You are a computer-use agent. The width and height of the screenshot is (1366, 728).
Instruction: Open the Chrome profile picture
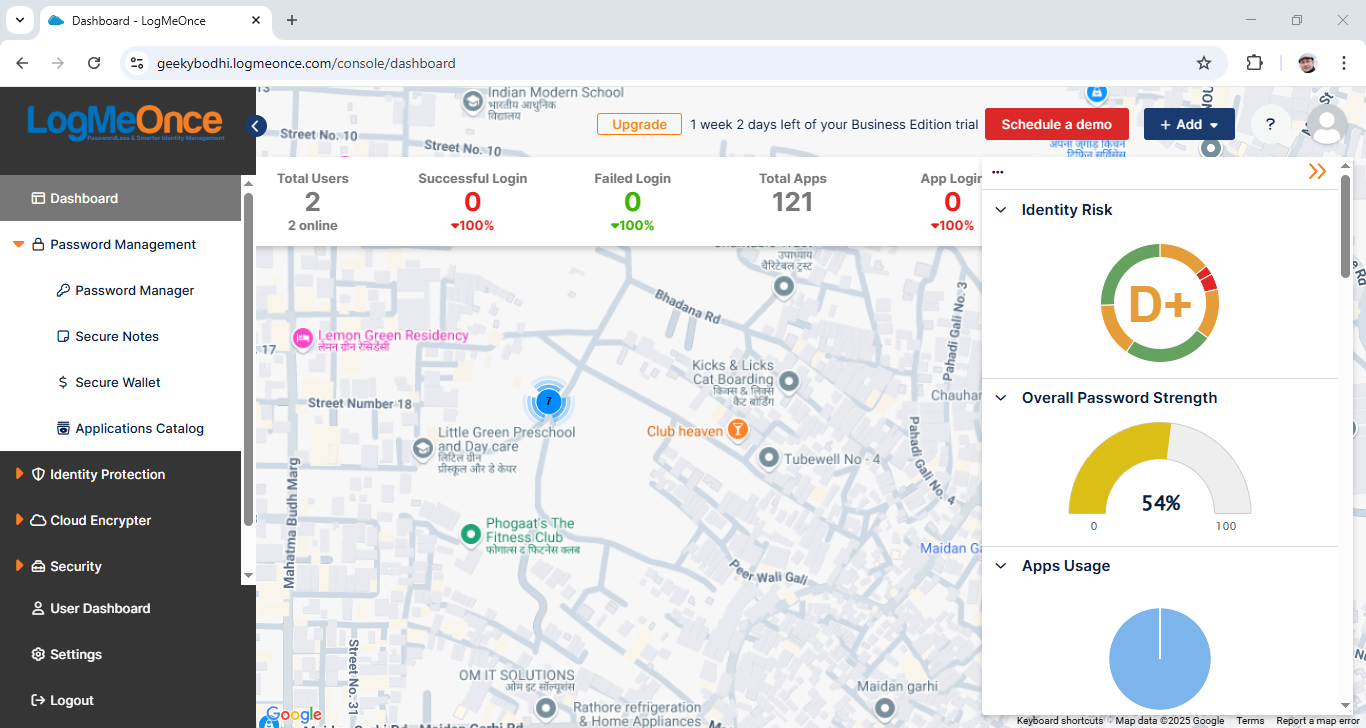click(x=1307, y=63)
